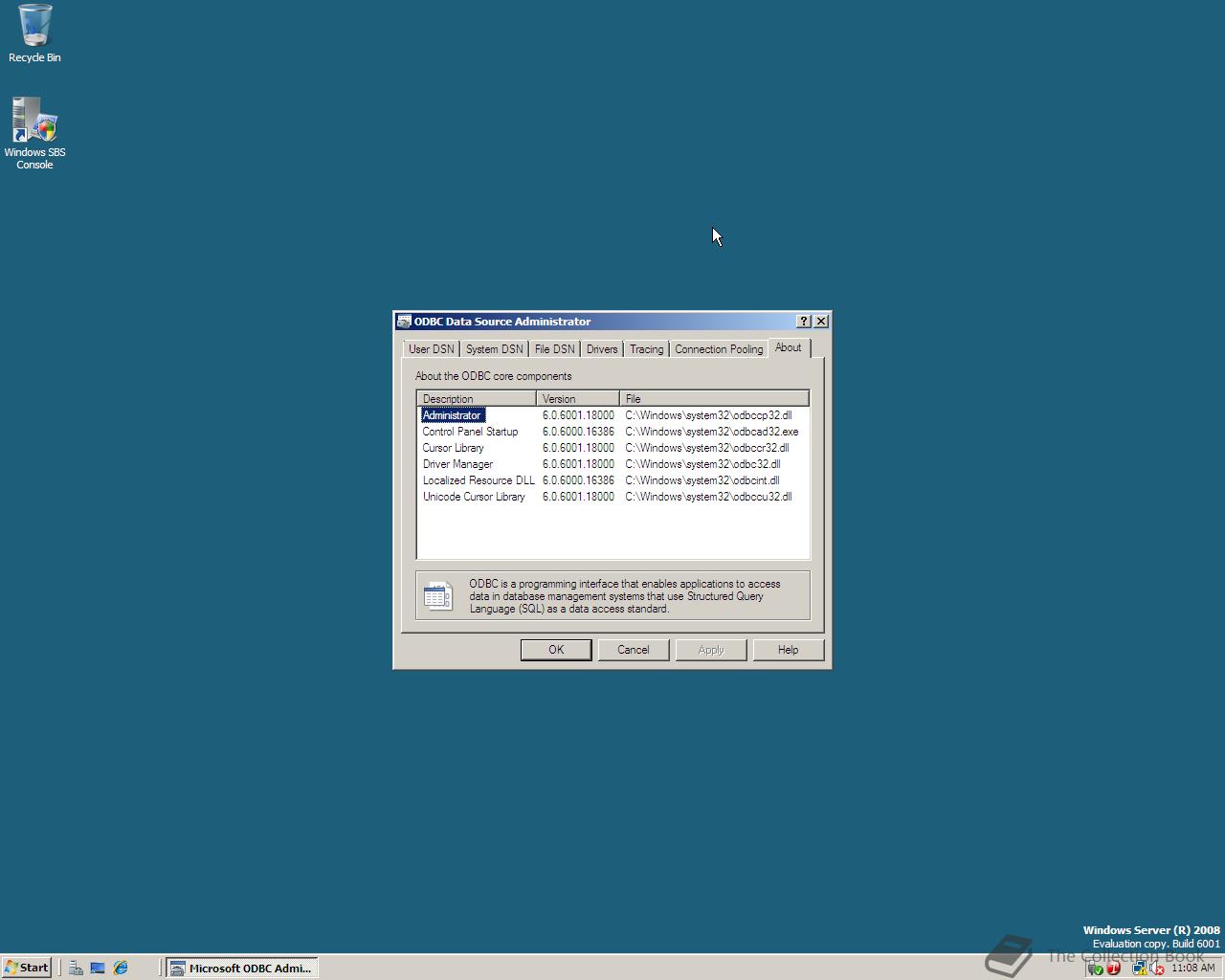Launch Internet Explorer from quick launch

(121, 968)
